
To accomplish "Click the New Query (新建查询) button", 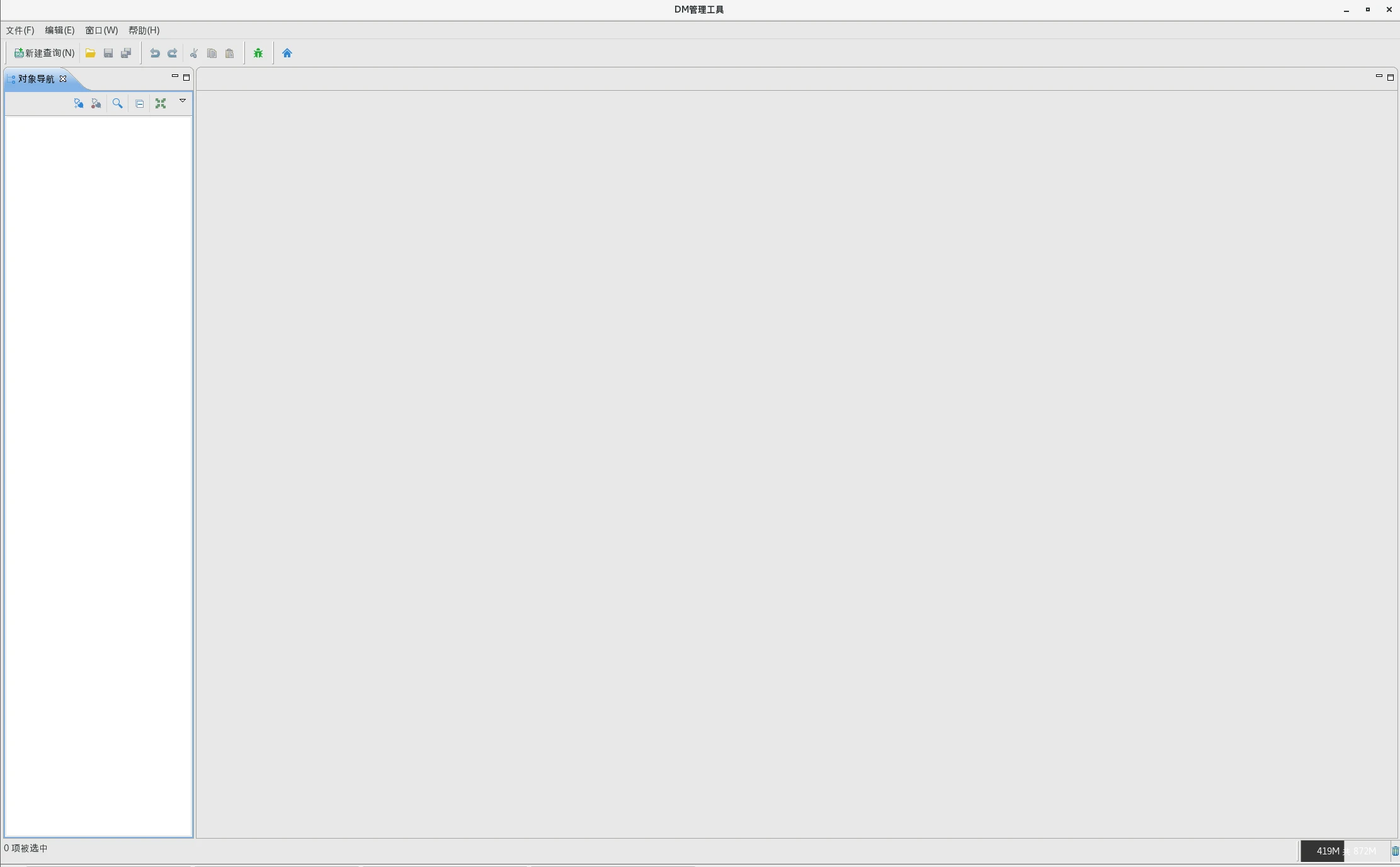I will point(45,53).
